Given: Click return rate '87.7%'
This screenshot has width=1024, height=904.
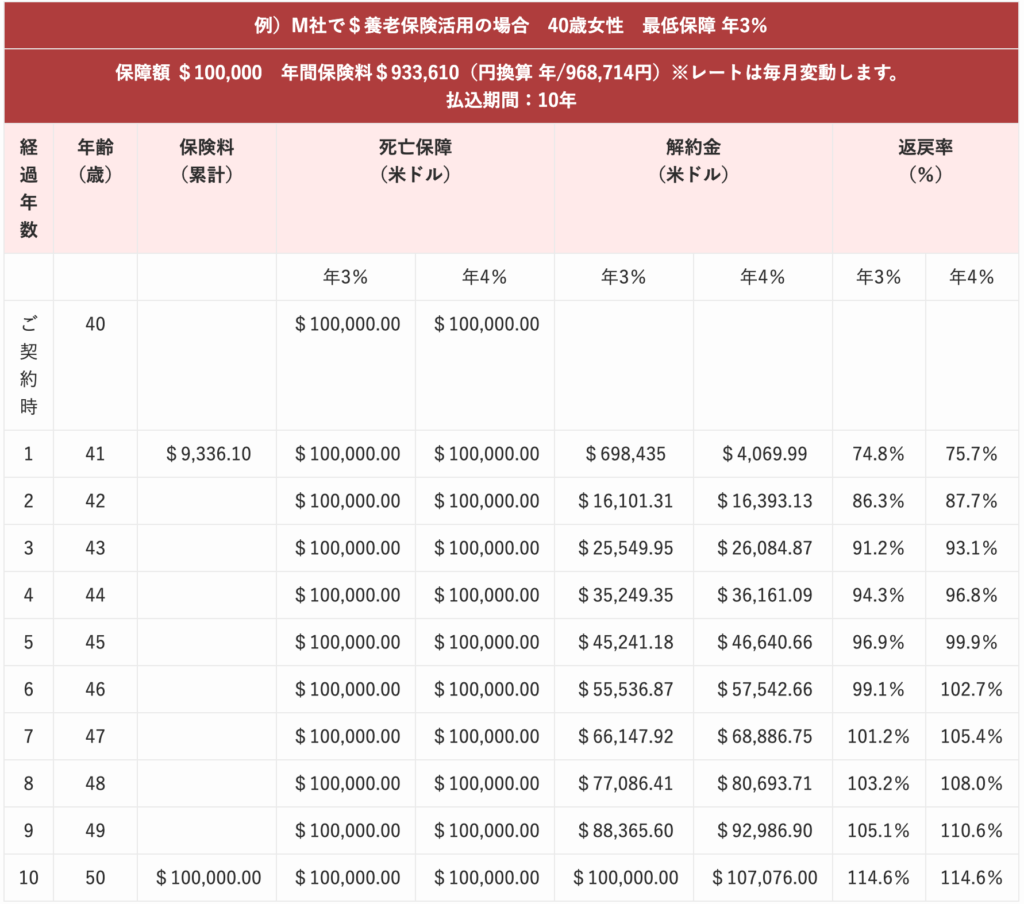Looking at the screenshot, I should coord(972,501).
